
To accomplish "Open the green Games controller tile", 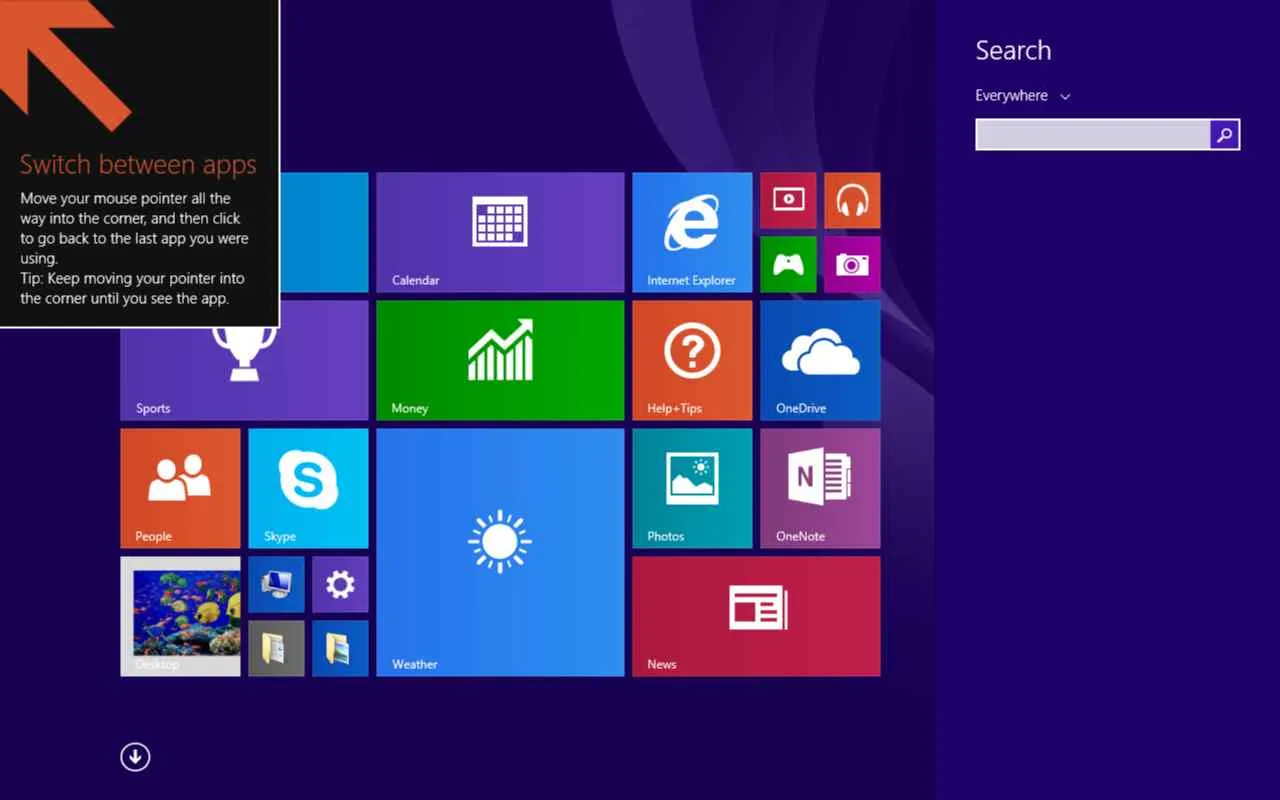I will click(x=788, y=264).
